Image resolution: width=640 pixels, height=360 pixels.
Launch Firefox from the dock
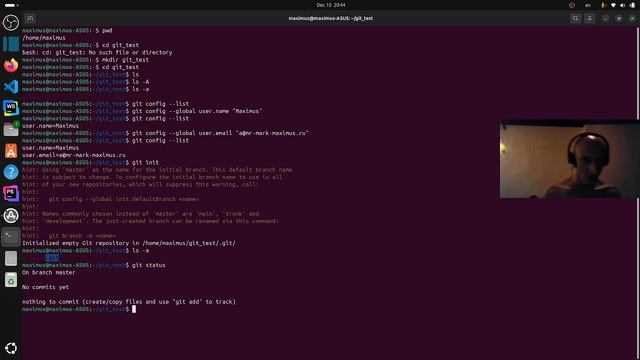coord(11,65)
